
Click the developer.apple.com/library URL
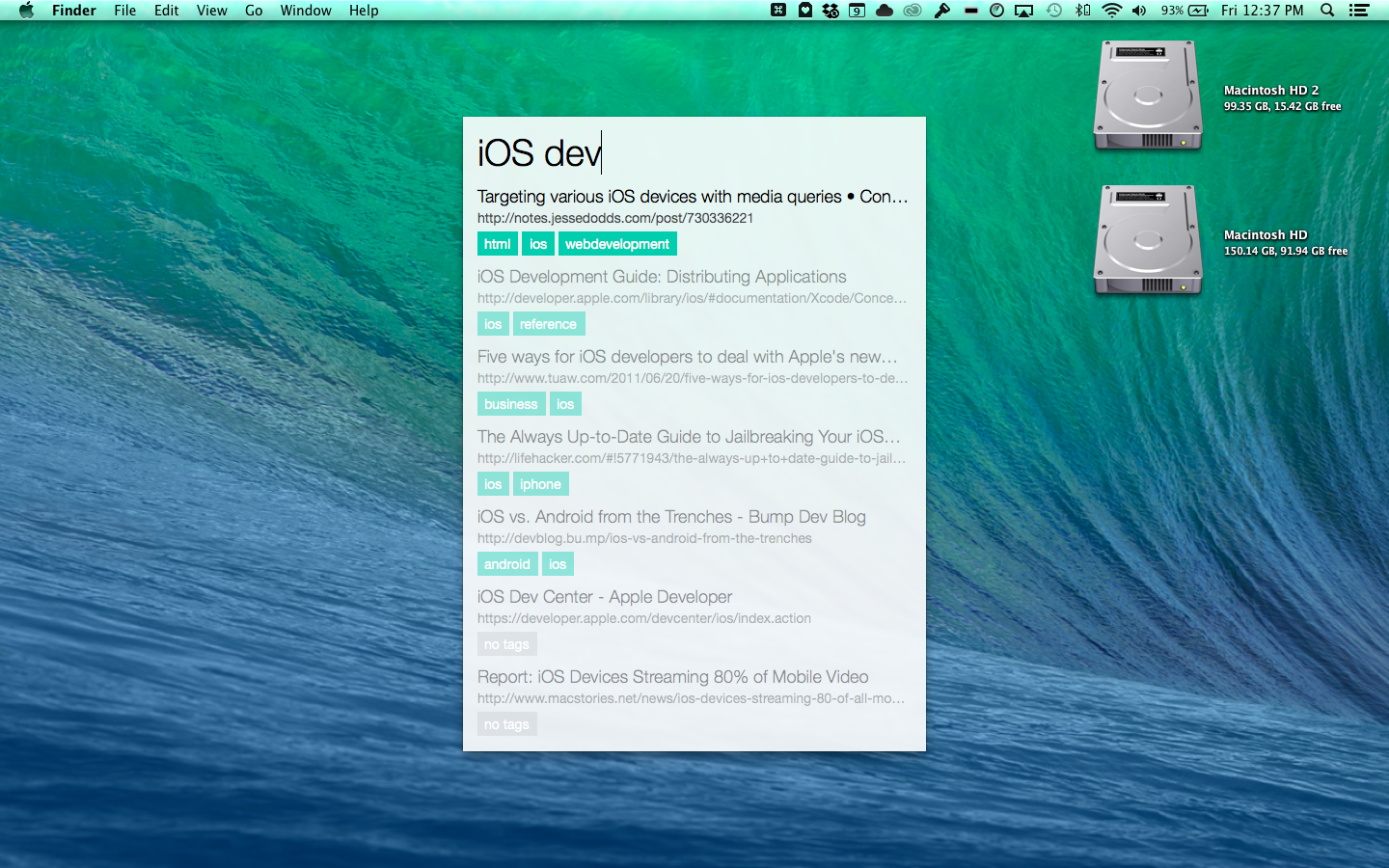(693, 298)
